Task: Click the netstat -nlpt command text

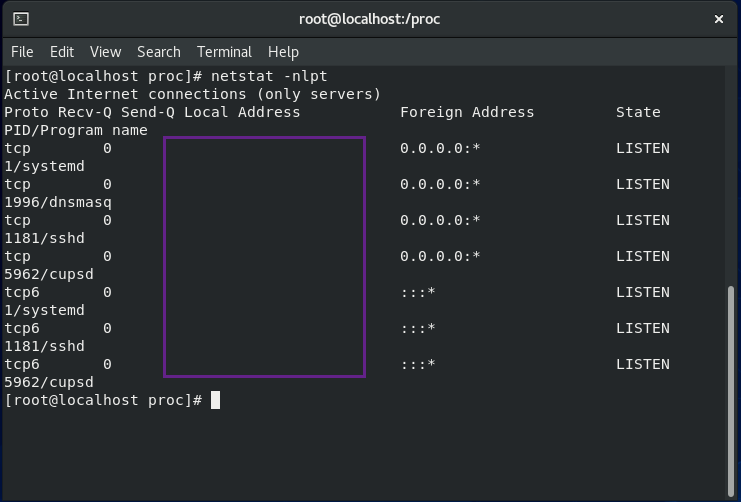Action: point(269,76)
